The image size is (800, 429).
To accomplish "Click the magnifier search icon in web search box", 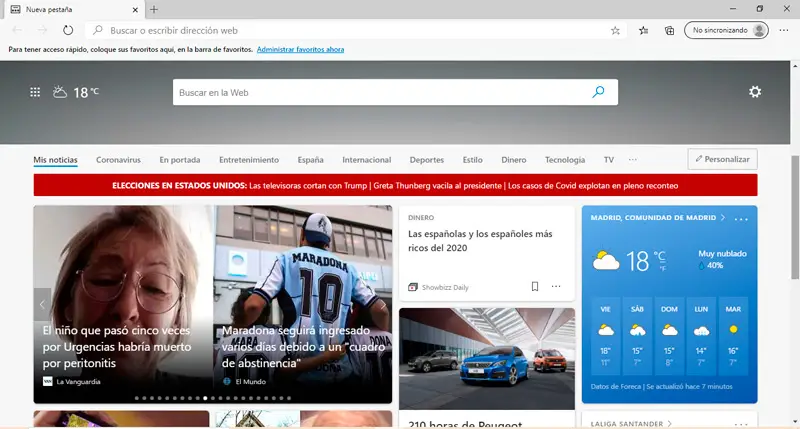I will 598,92.
